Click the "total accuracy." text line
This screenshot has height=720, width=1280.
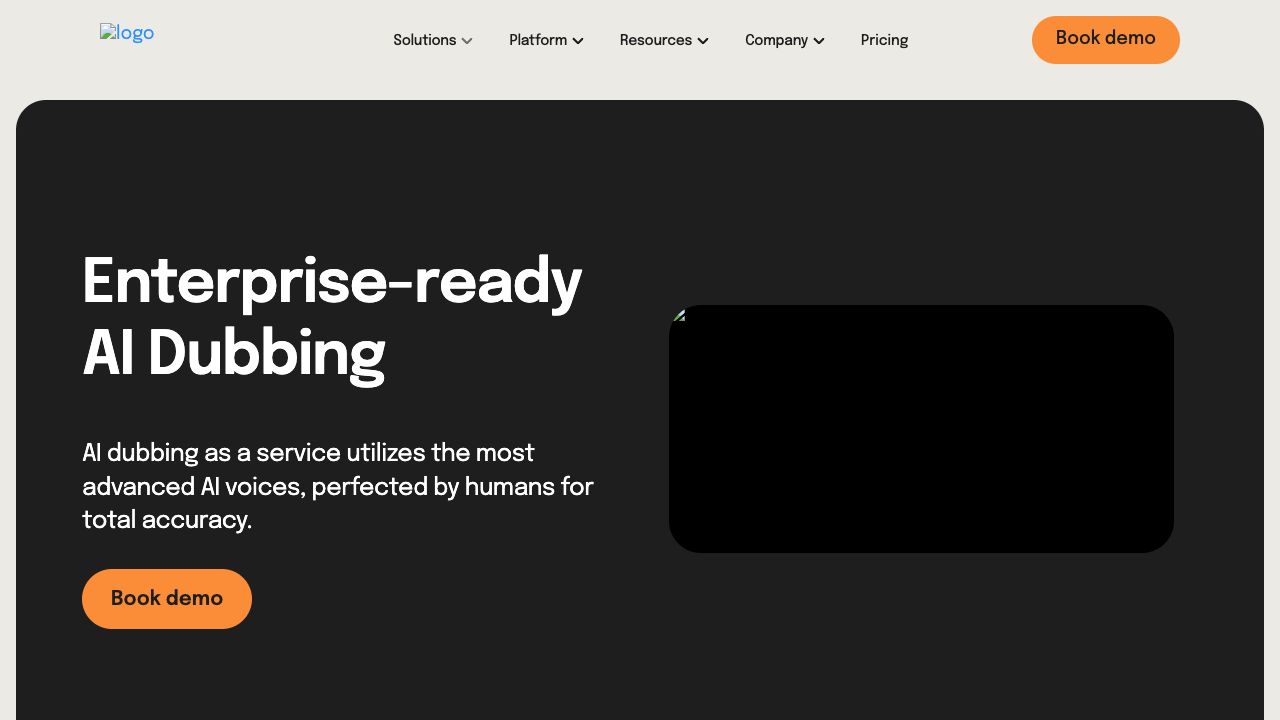(x=167, y=520)
